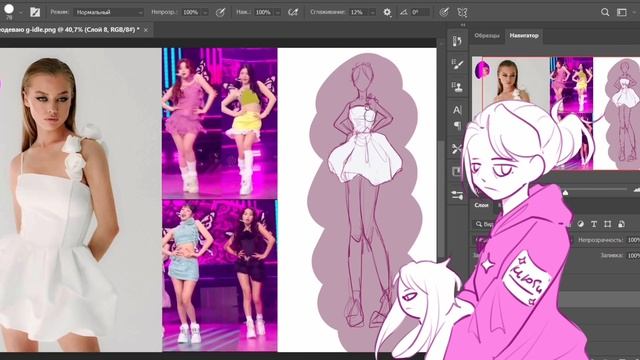Click navigator zoom-in mountains icon
640x360 pixels.
(636, 190)
